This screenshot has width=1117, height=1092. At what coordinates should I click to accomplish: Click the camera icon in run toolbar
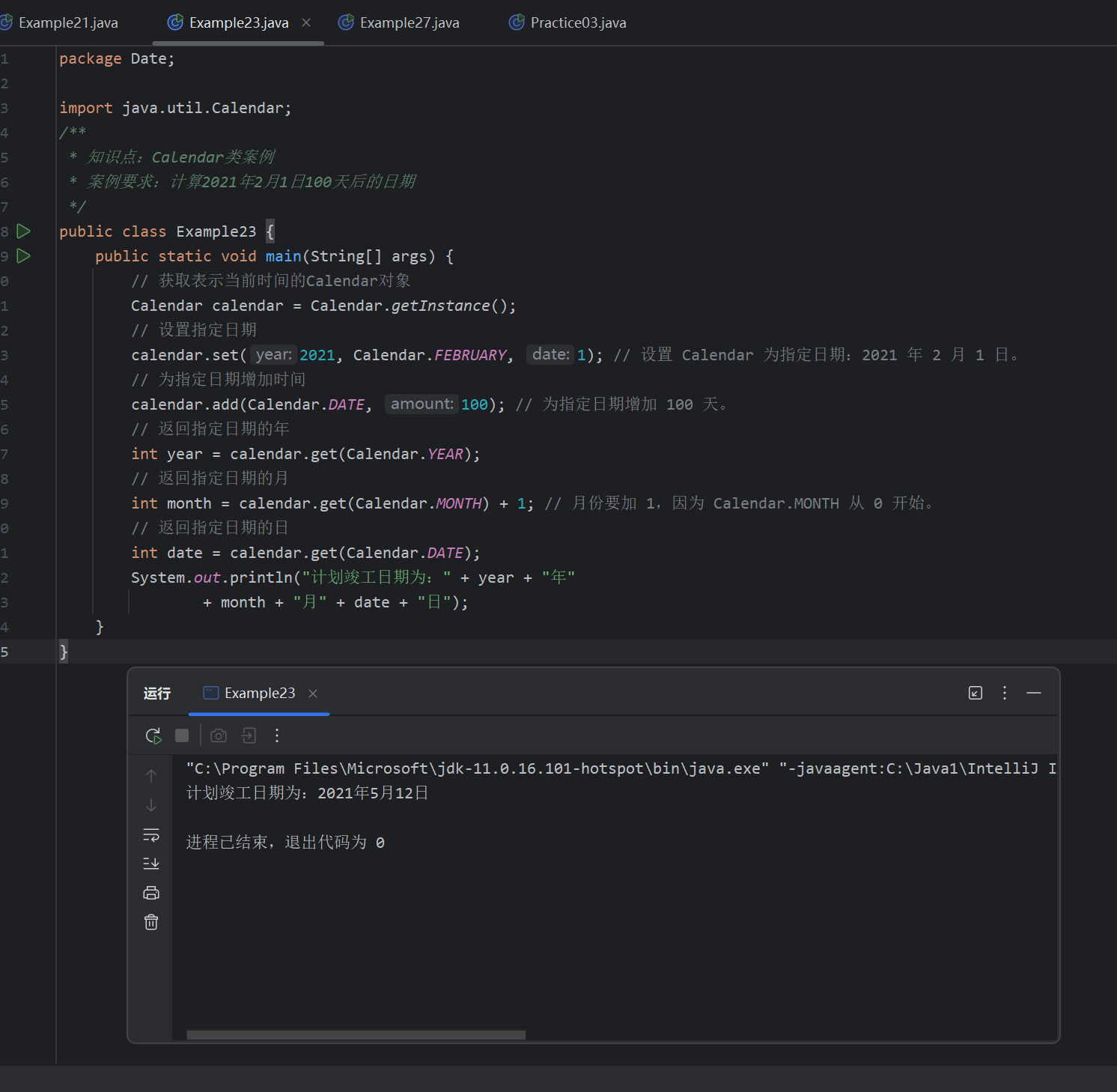(x=218, y=735)
